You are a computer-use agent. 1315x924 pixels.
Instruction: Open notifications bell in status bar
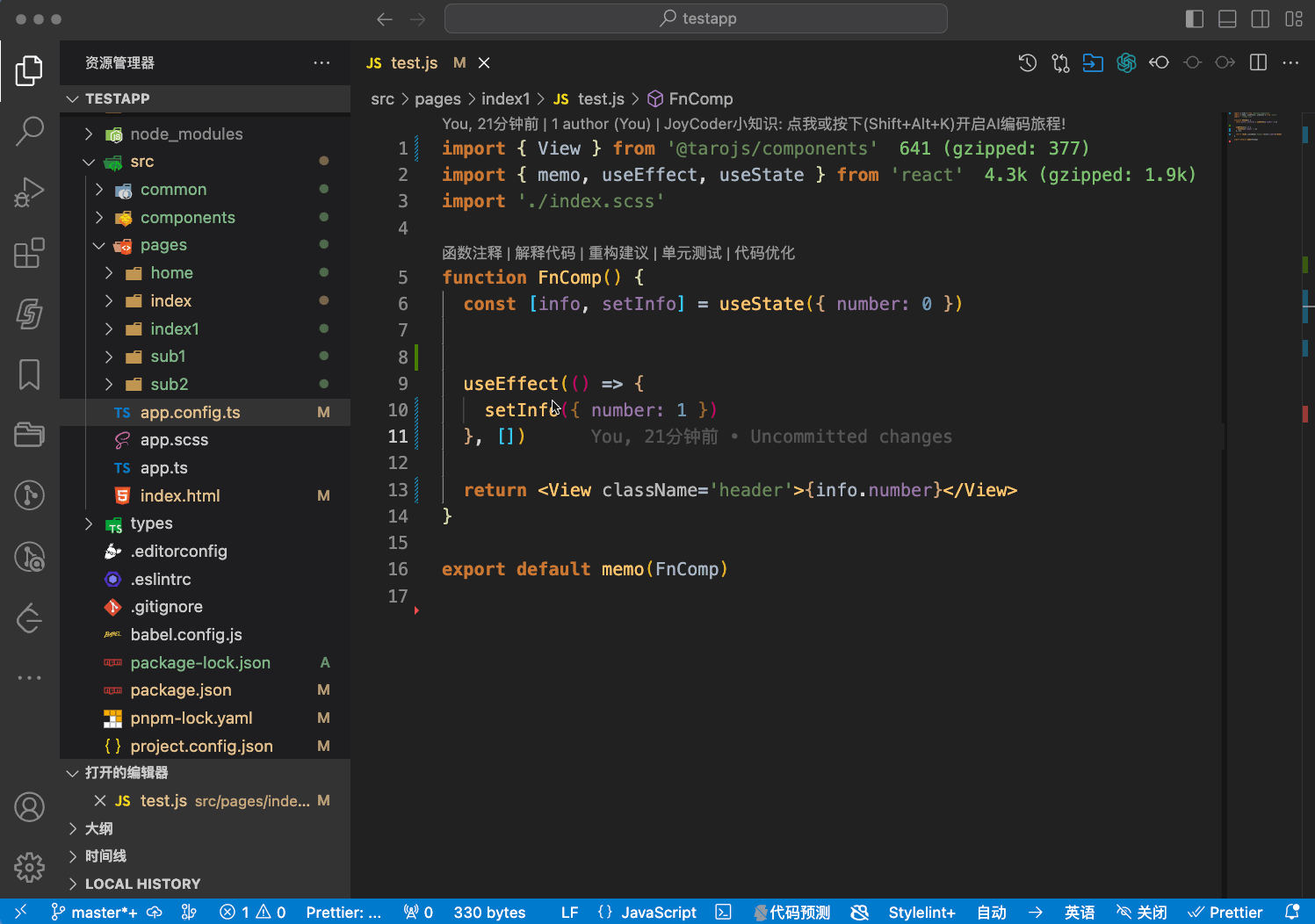[x=1291, y=912]
